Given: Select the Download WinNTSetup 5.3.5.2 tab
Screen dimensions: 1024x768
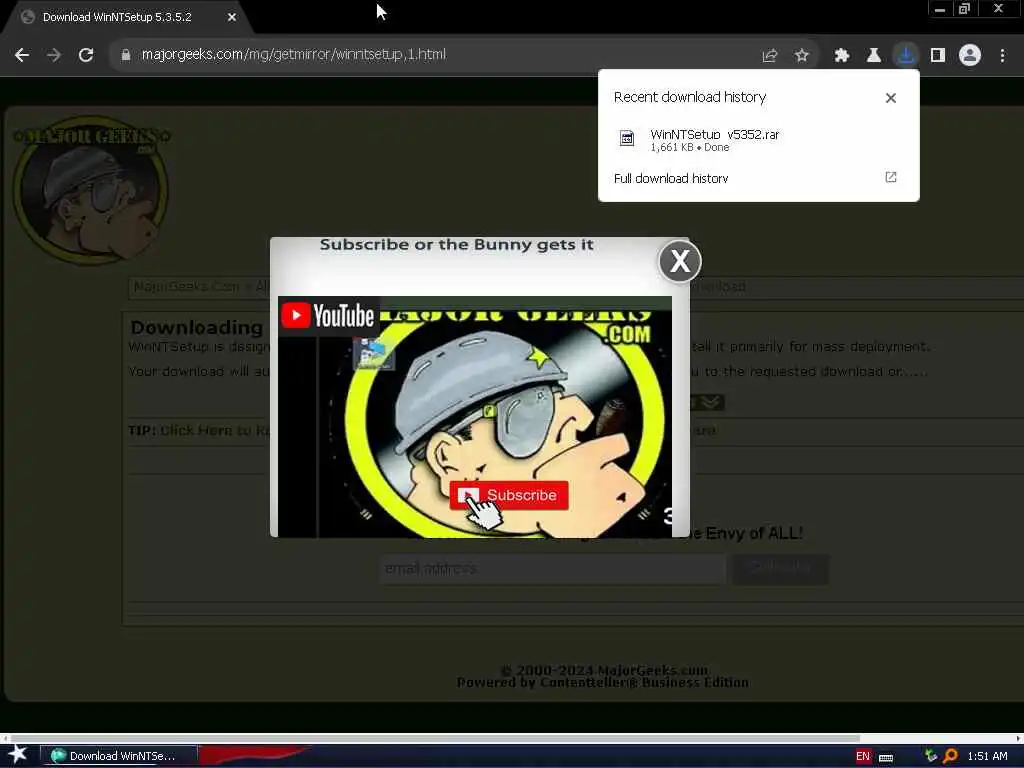Looking at the screenshot, I should (118, 17).
